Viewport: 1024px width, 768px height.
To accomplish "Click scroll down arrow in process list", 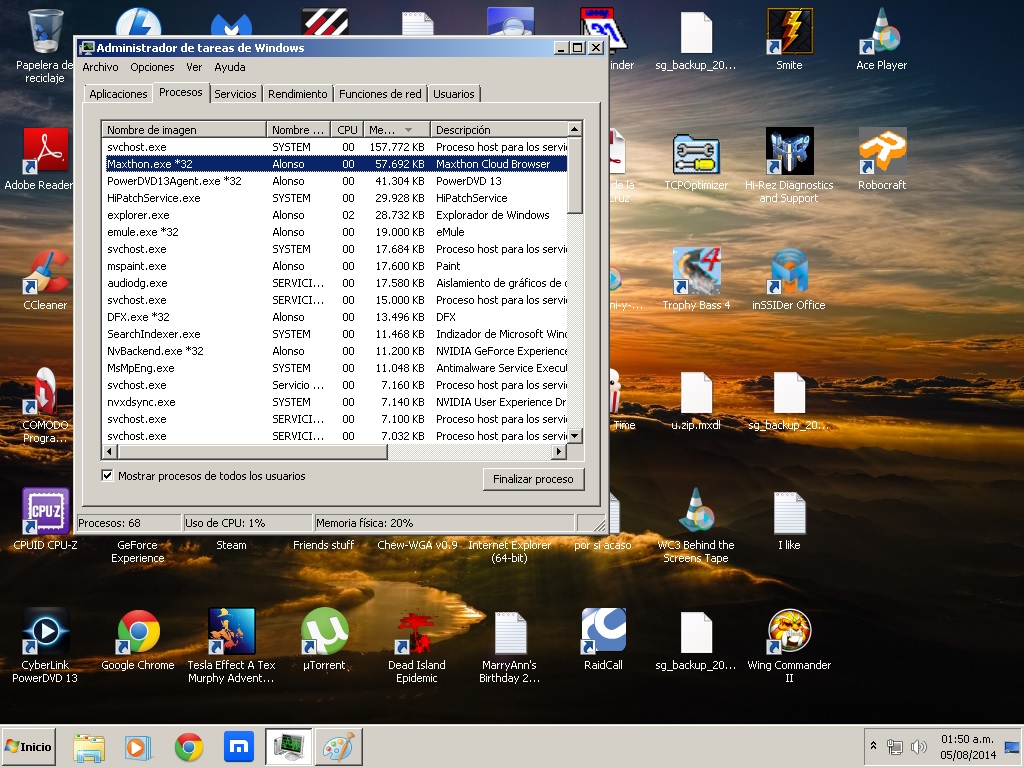I will (x=575, y=436).
